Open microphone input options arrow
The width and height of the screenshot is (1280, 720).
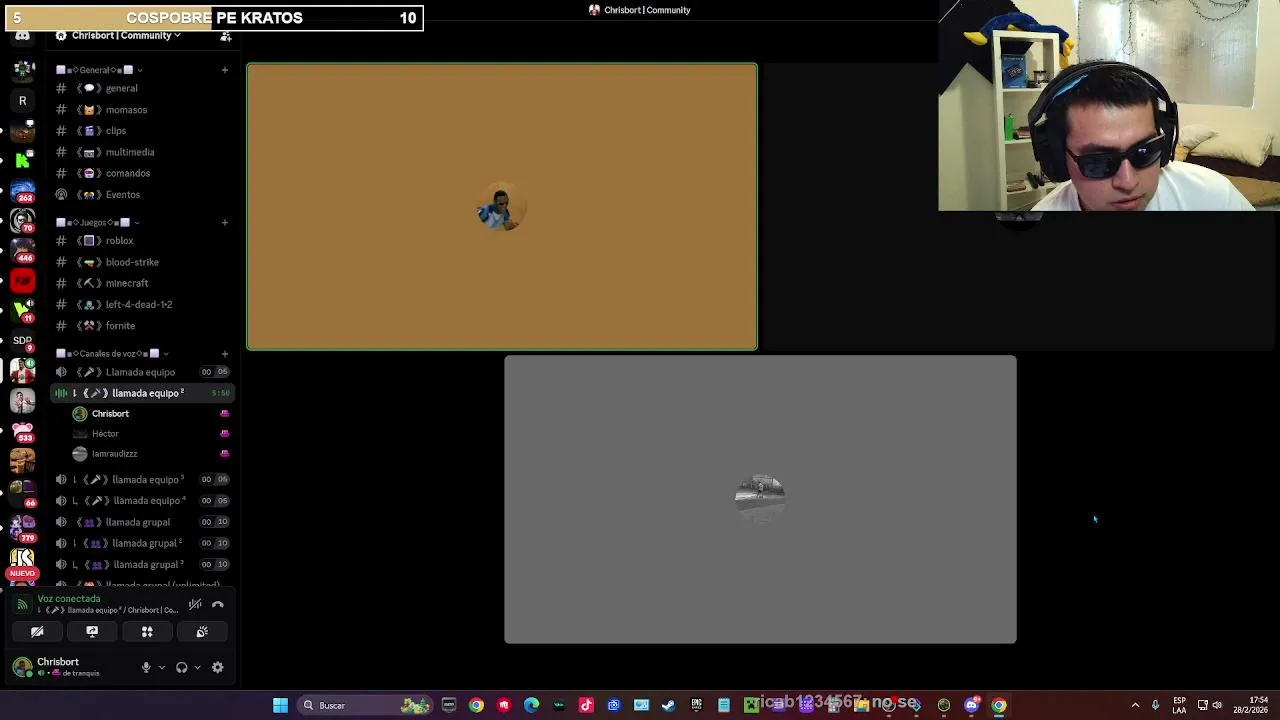[161, 667]
